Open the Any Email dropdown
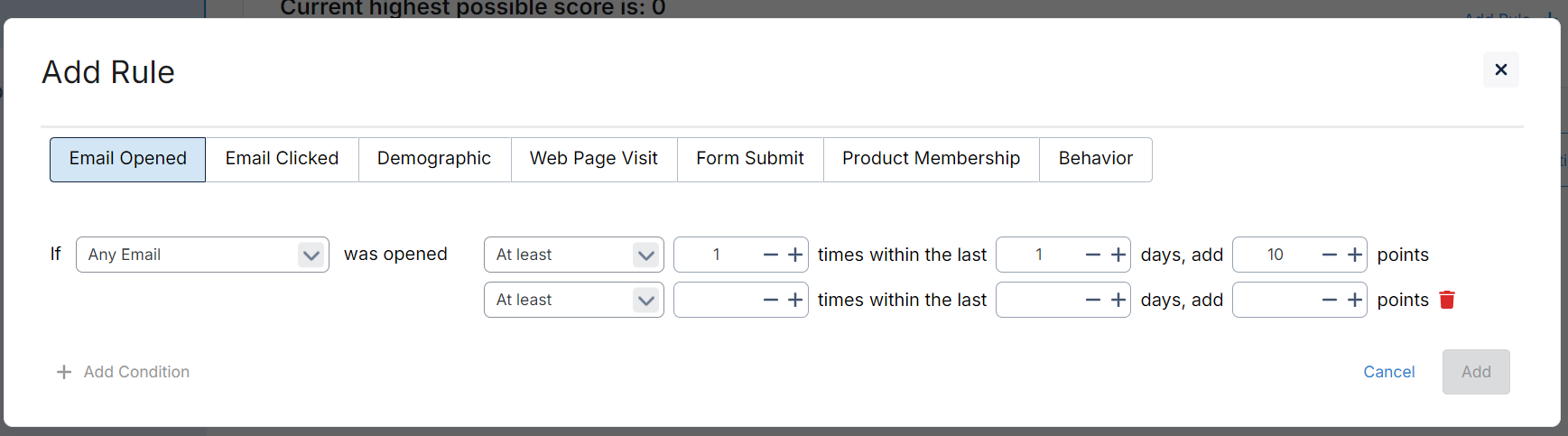Viewport: 1568px width, 436px height. point(202,255)
